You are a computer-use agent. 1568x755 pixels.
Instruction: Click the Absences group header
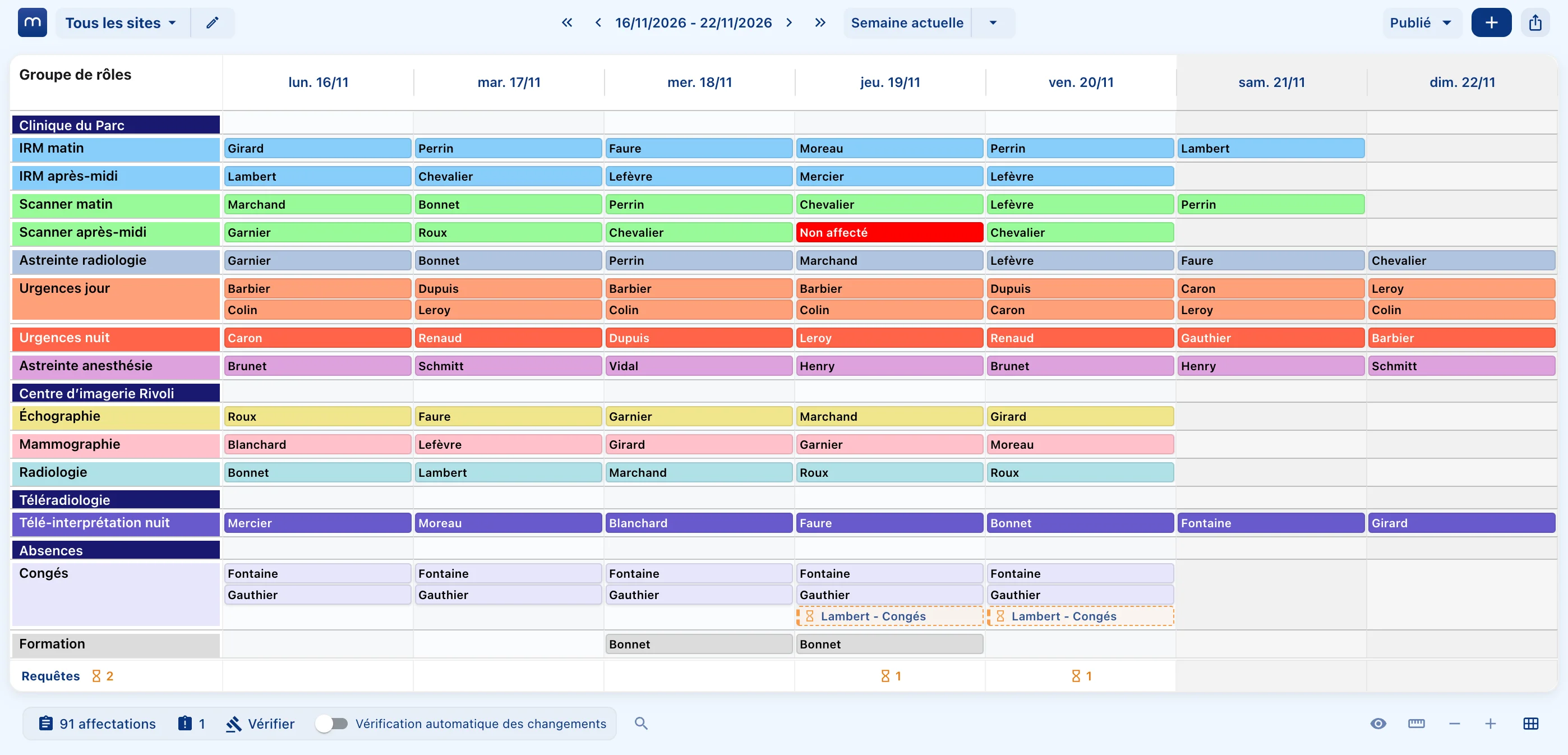(116, 550)
